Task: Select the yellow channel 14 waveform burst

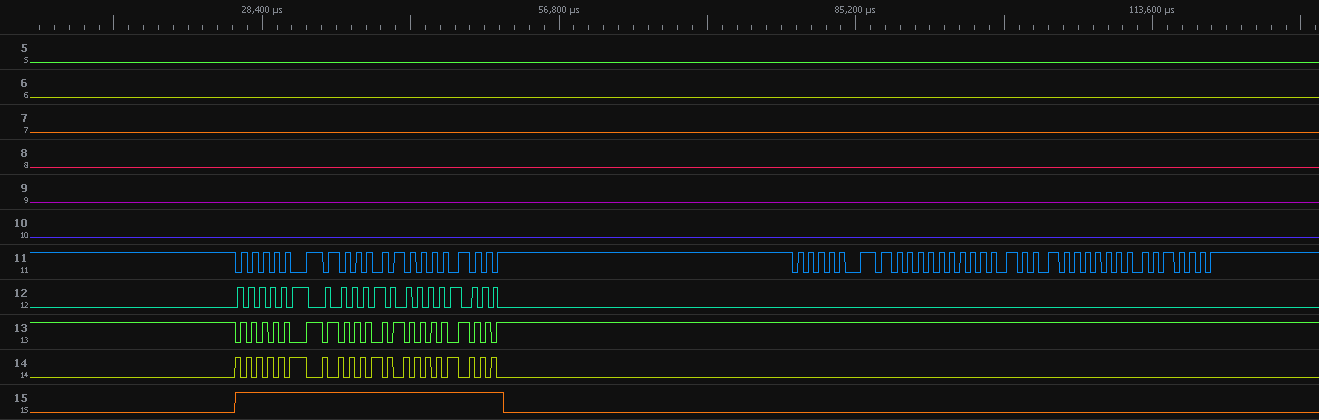Action: click(366, 367)
